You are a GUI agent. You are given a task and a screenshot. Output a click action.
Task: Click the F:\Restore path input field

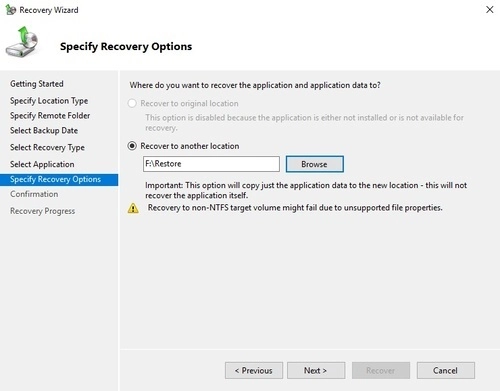pyautogui.click(x=211, y=164)
